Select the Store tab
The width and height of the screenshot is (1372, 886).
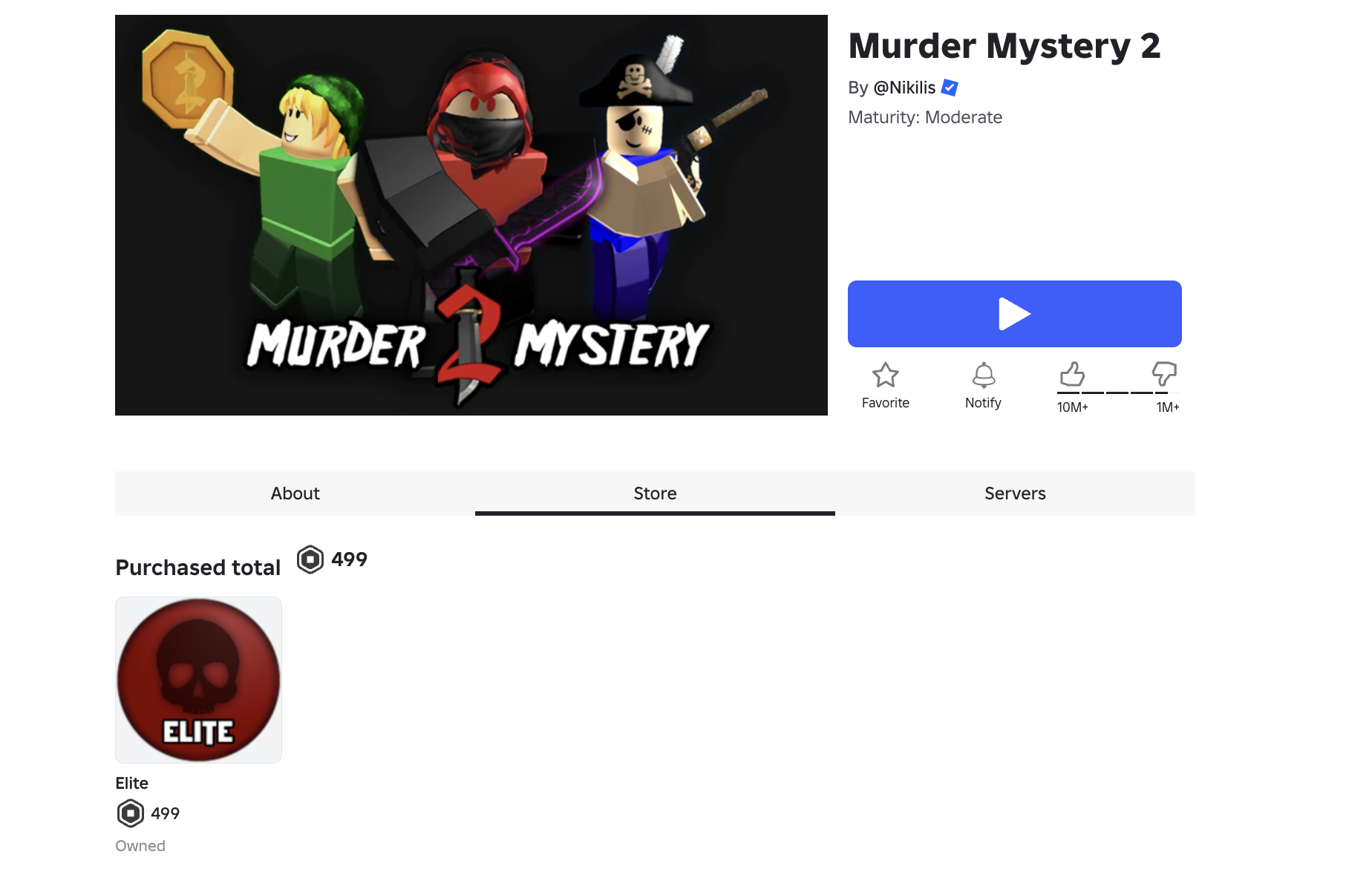click(x=655, y=493)
